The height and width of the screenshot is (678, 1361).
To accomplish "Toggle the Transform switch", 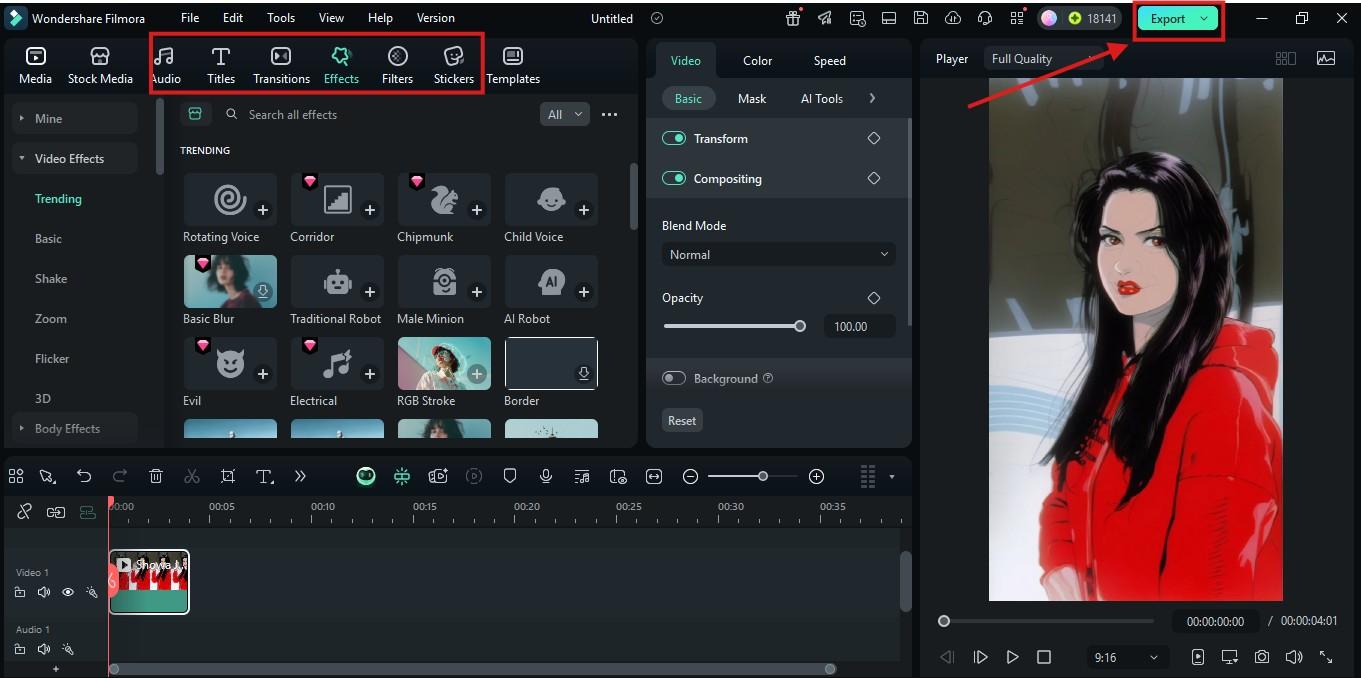I will click(x=674, y=138).
